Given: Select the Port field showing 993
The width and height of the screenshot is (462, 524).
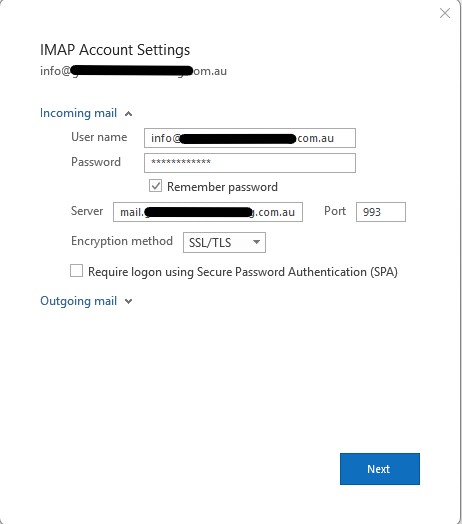Looking at the screenshot, I should 381,212.
